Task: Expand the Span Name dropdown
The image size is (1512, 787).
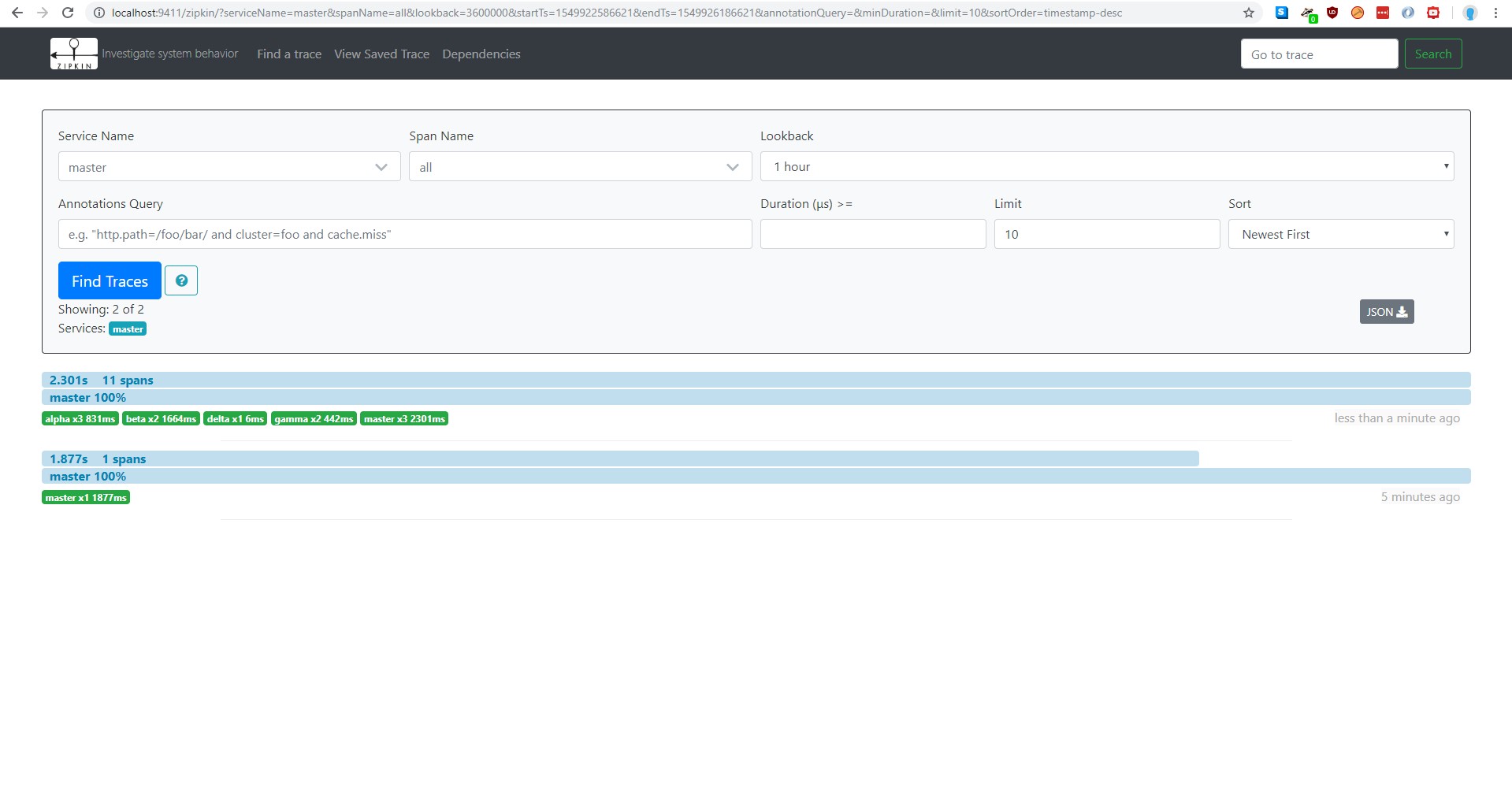Action: click(580, 167)
